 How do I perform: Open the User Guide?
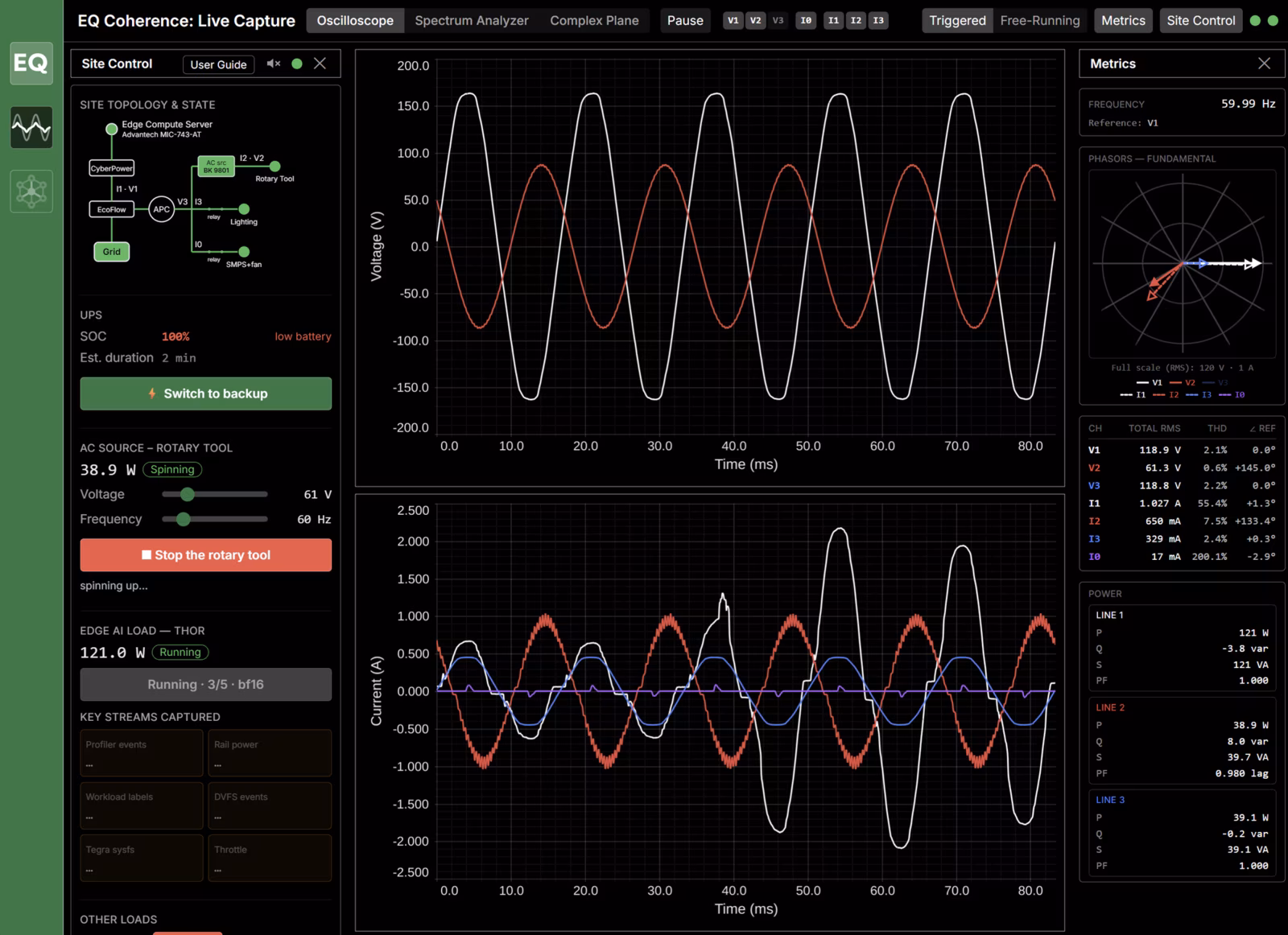point(218,64)
